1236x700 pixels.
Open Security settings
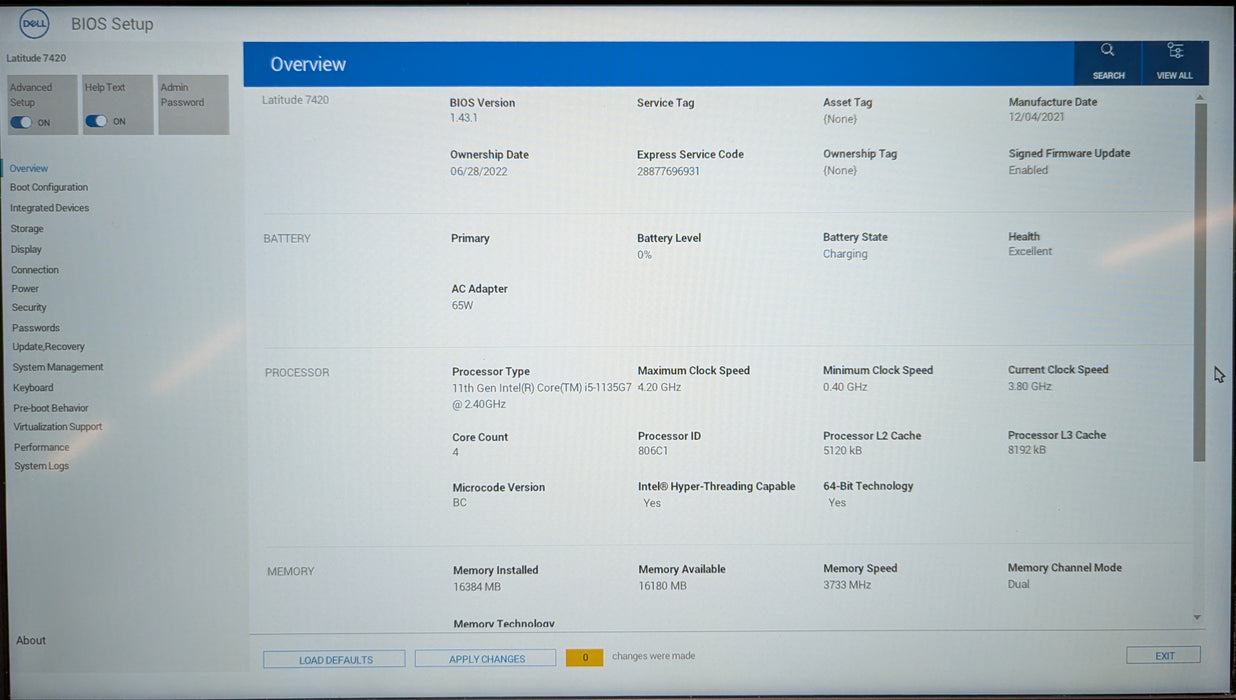(x=29, y=308)
